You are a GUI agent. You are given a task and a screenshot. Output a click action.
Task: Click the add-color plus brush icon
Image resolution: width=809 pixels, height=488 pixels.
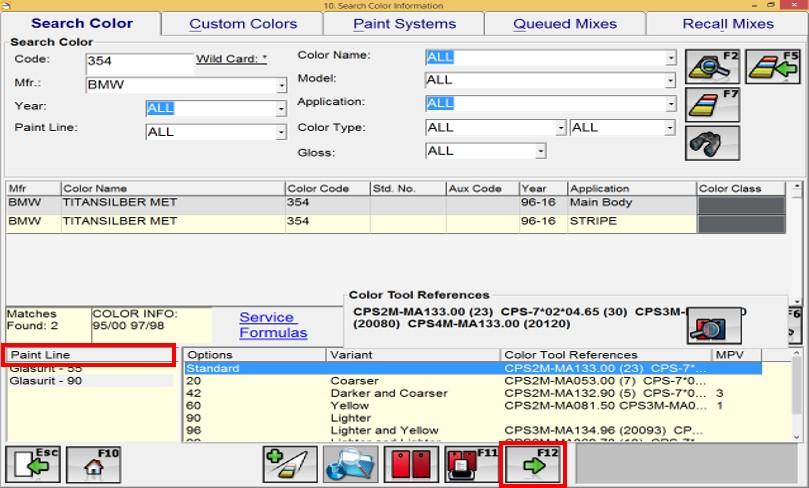coord(289,465)
